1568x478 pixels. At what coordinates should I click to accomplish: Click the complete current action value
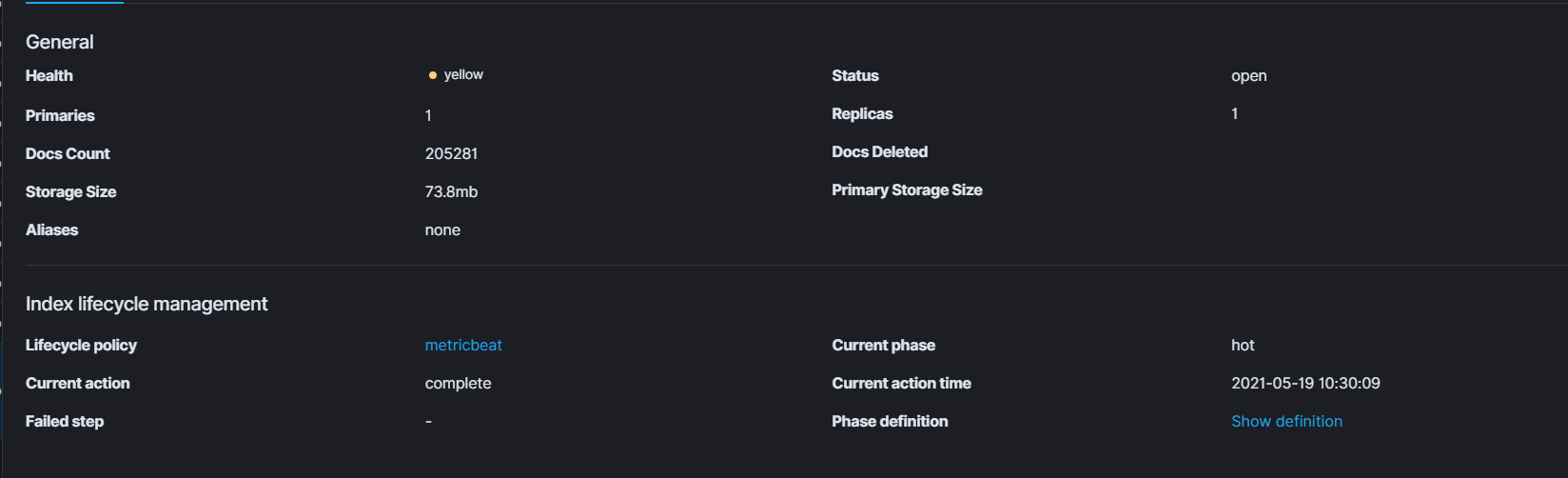tap(458, 384)
